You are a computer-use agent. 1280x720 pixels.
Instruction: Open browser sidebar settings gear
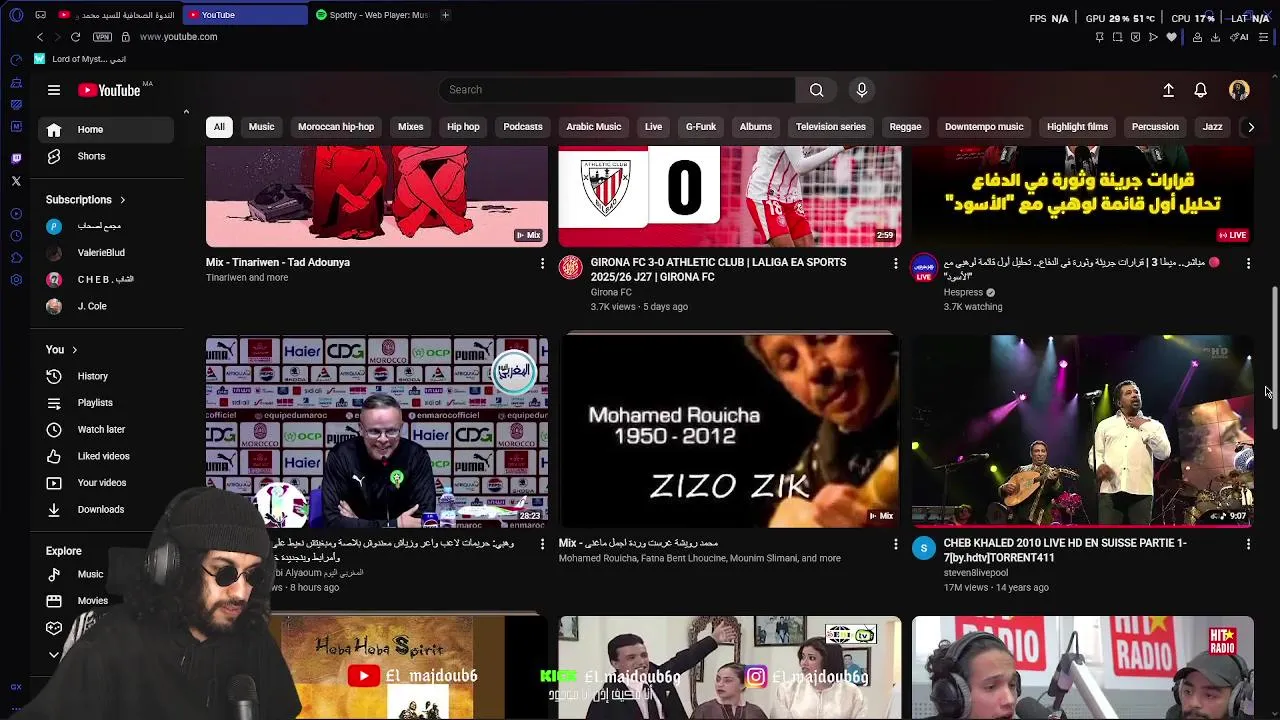[16, 280]
